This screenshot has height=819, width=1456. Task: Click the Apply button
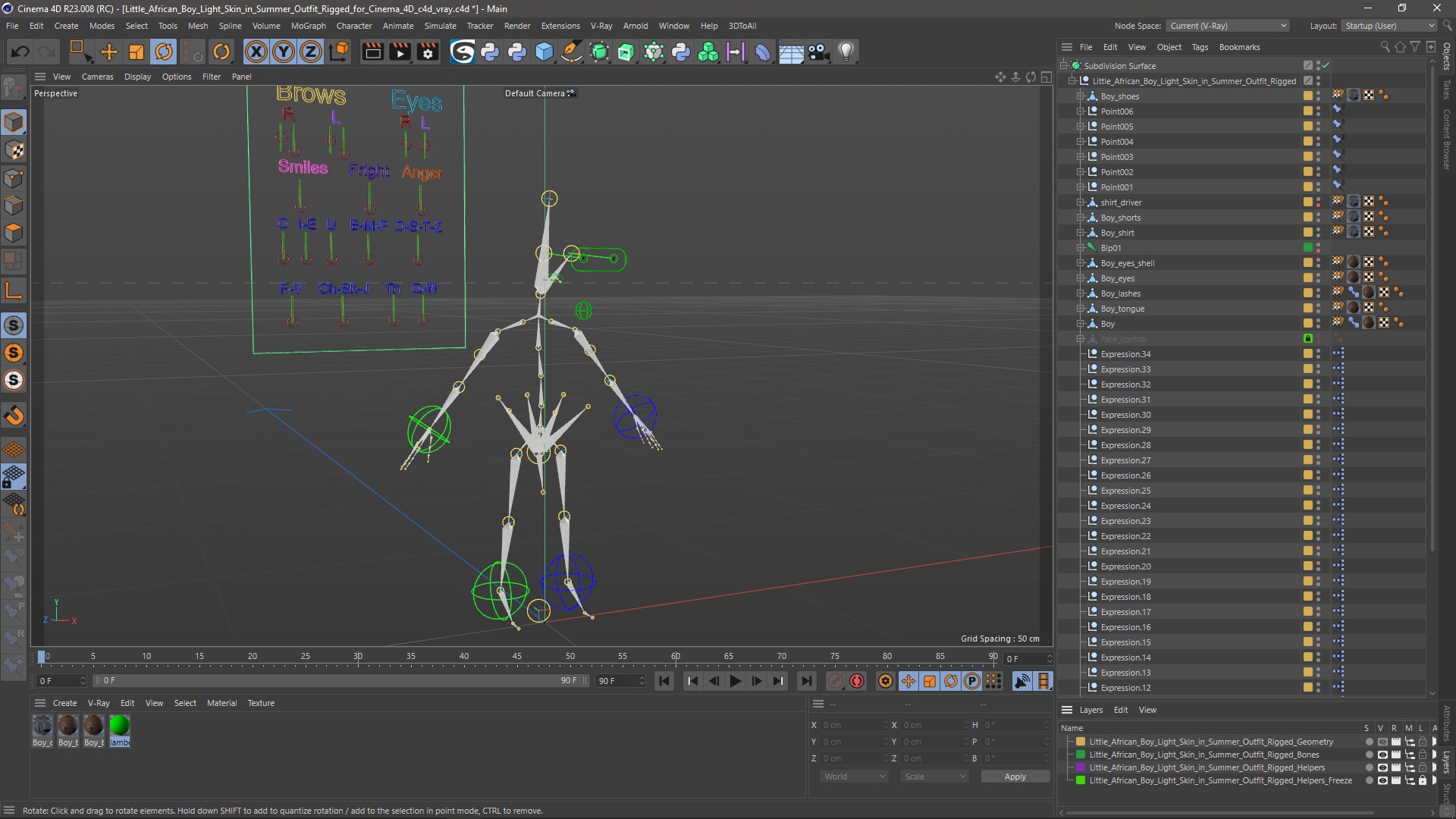coord(1015,777)
